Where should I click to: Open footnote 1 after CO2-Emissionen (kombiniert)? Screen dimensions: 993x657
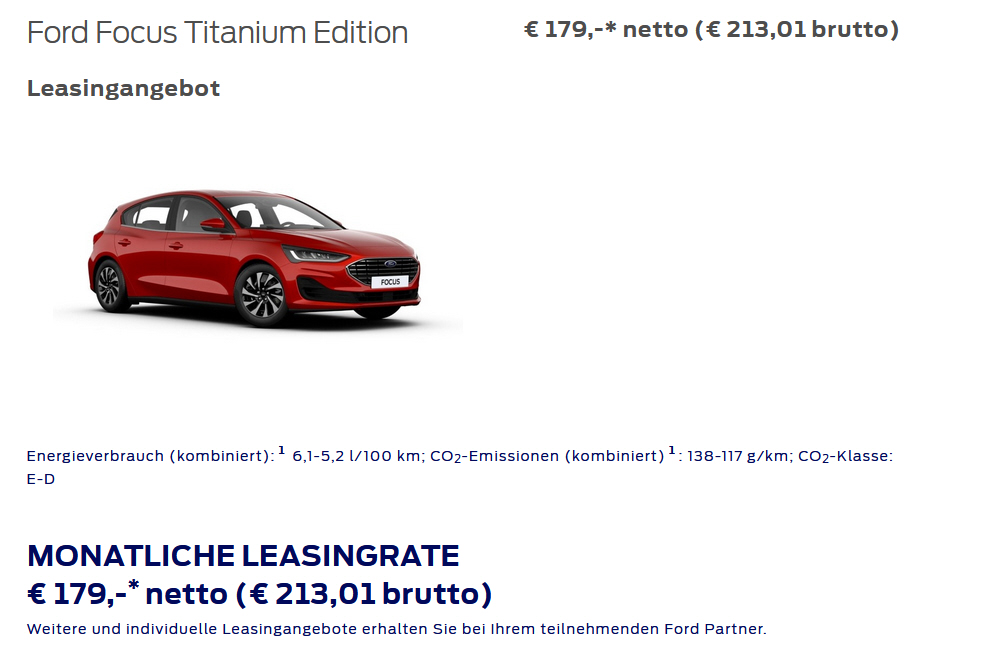coord(672,450)
